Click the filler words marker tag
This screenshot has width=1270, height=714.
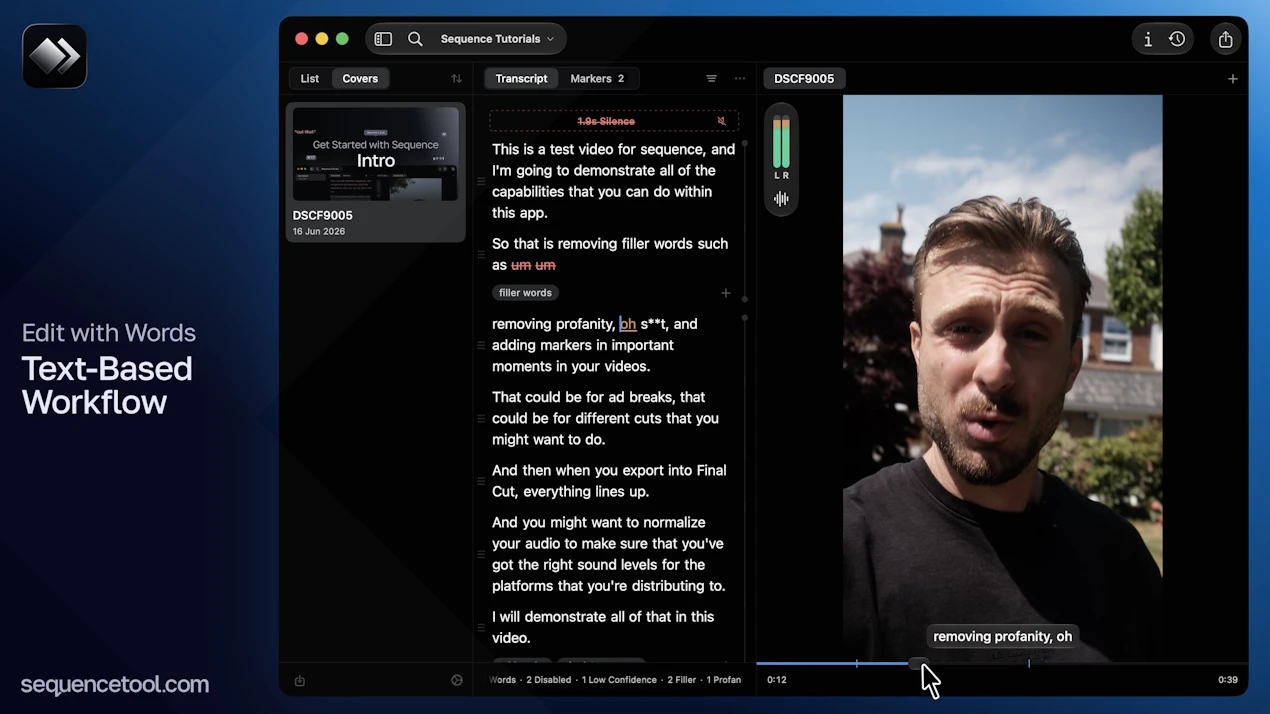pyautogui.click(x=525, y=293)
